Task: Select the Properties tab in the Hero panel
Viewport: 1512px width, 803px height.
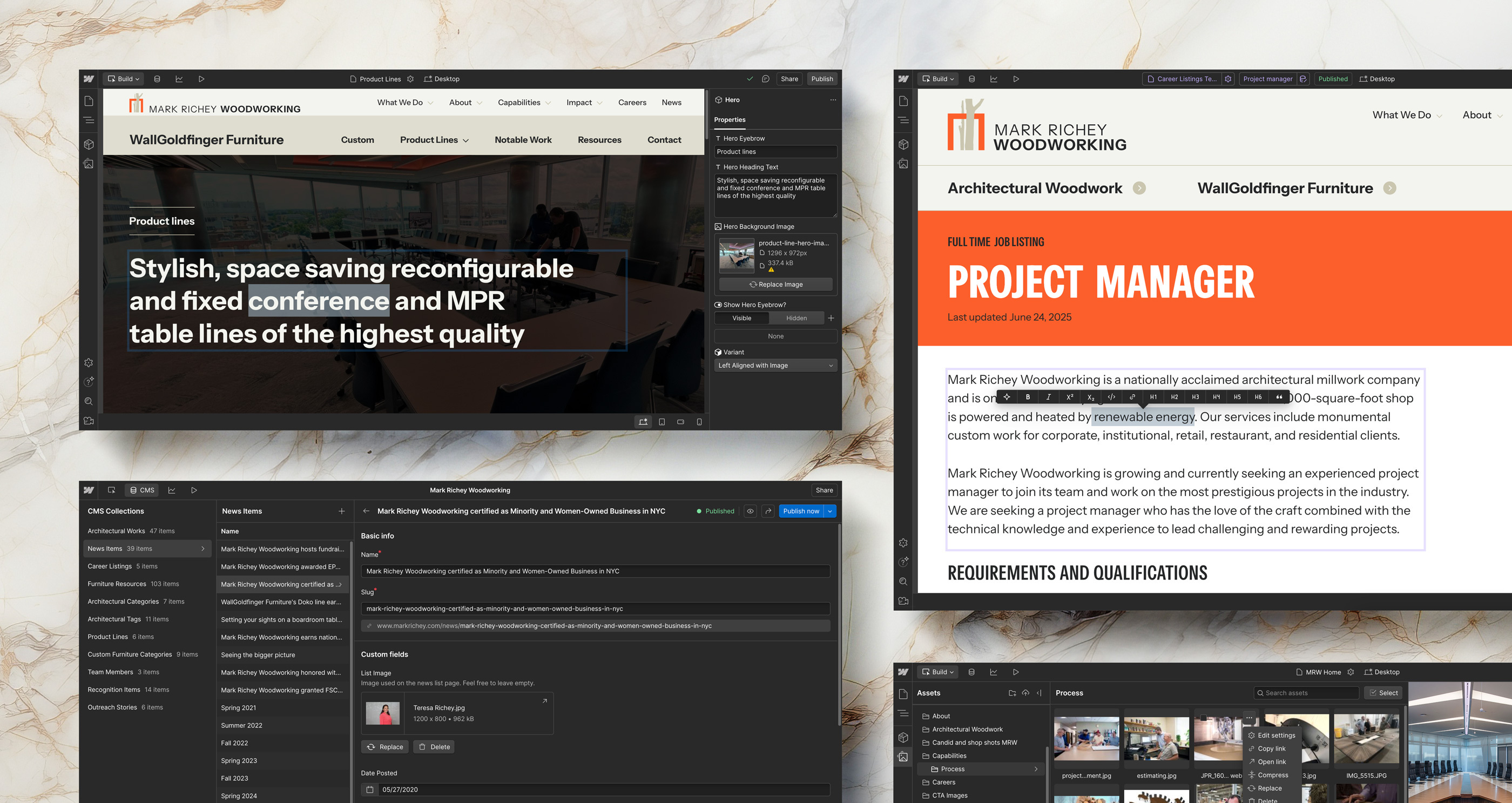Action: [730, 120]
